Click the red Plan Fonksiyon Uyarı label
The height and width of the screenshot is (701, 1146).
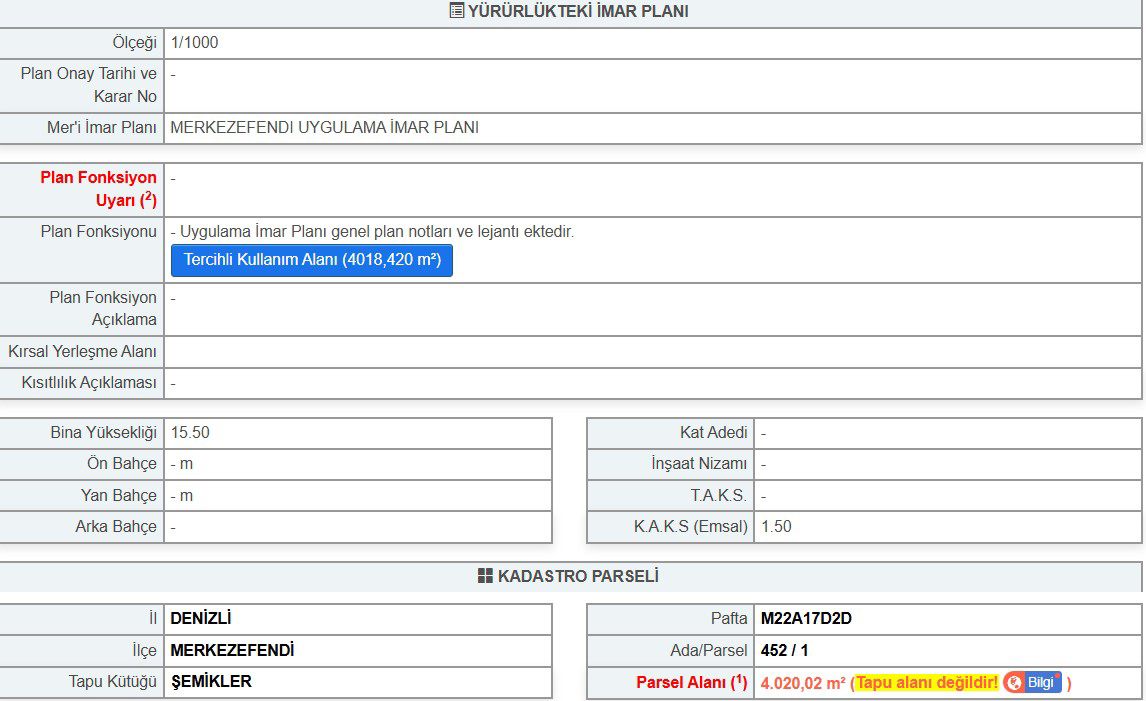98,189
